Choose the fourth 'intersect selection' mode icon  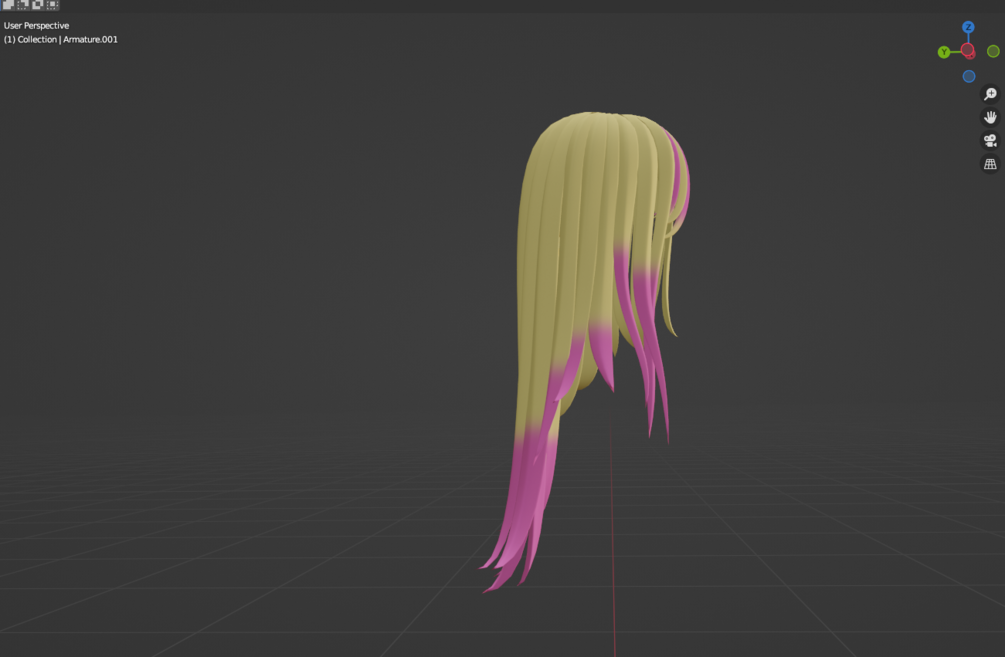52,4
